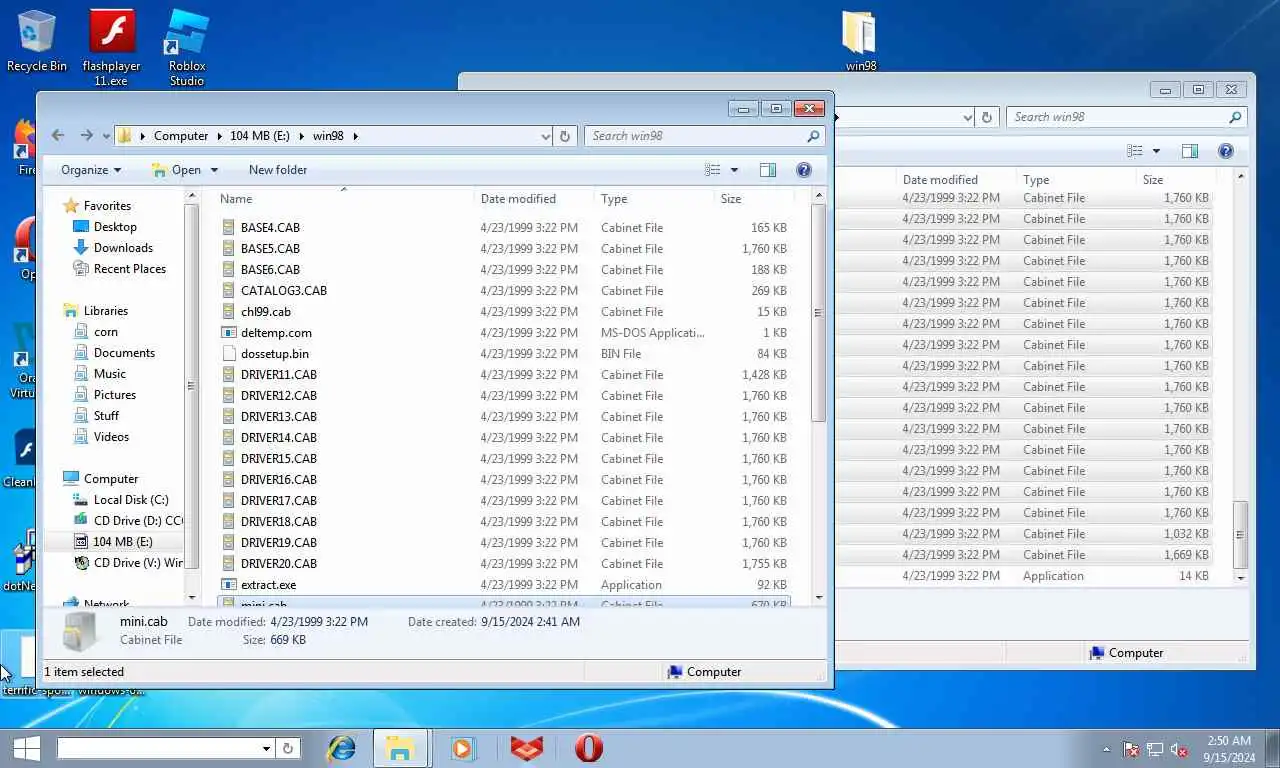Toggle the preview pane in the back window
The height and width of the screenshot is (768, 1280).
tap(1190, 151)
